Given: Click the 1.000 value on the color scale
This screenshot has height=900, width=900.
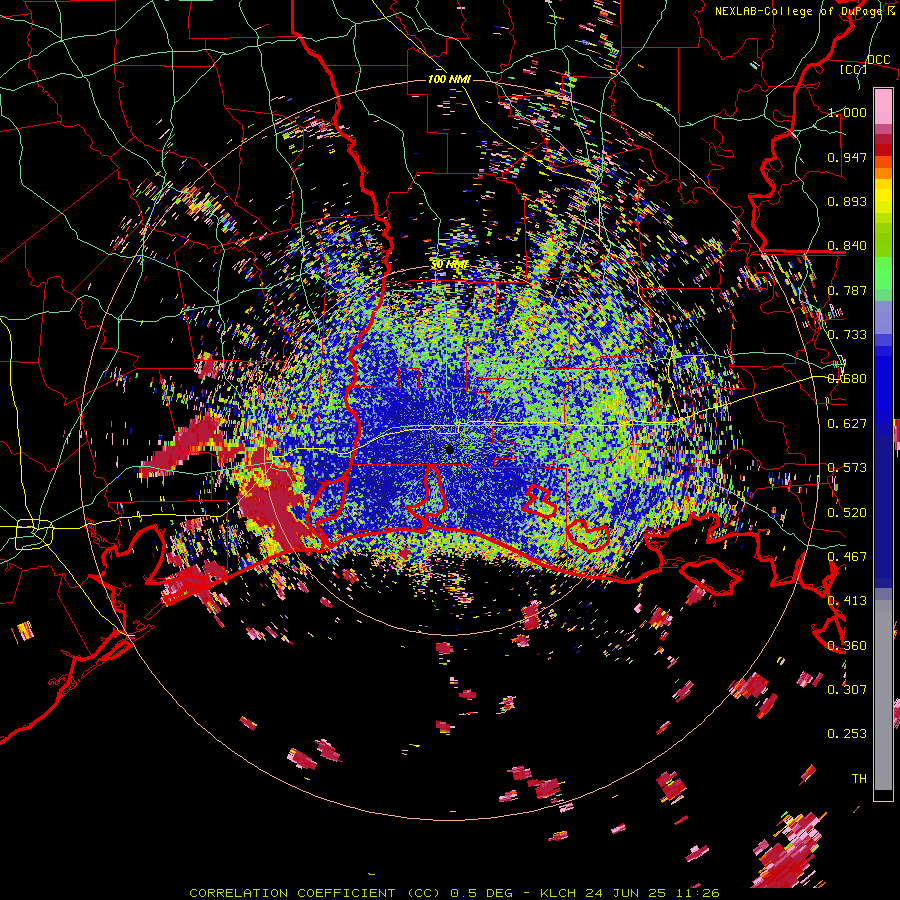Looking at the screenshot, I should (847, 112).
